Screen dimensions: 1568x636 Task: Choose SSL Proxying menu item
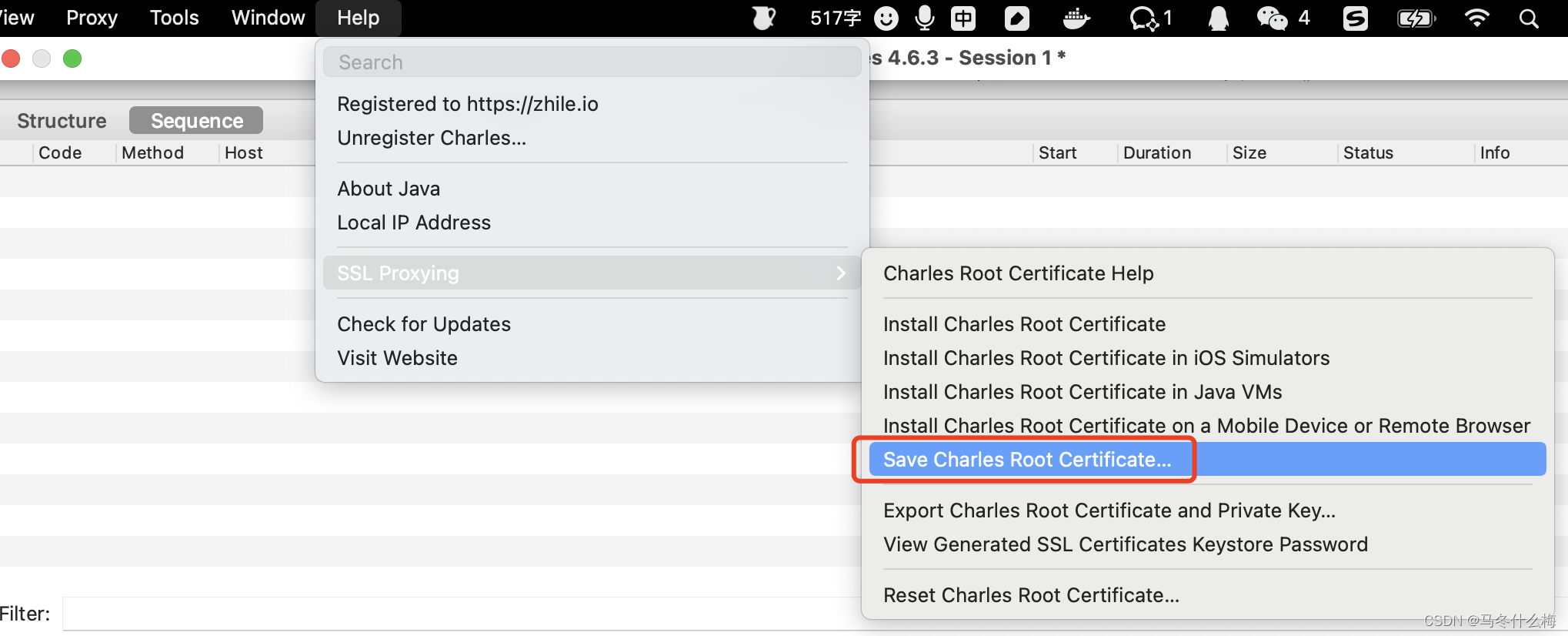(x=592, y=273)
